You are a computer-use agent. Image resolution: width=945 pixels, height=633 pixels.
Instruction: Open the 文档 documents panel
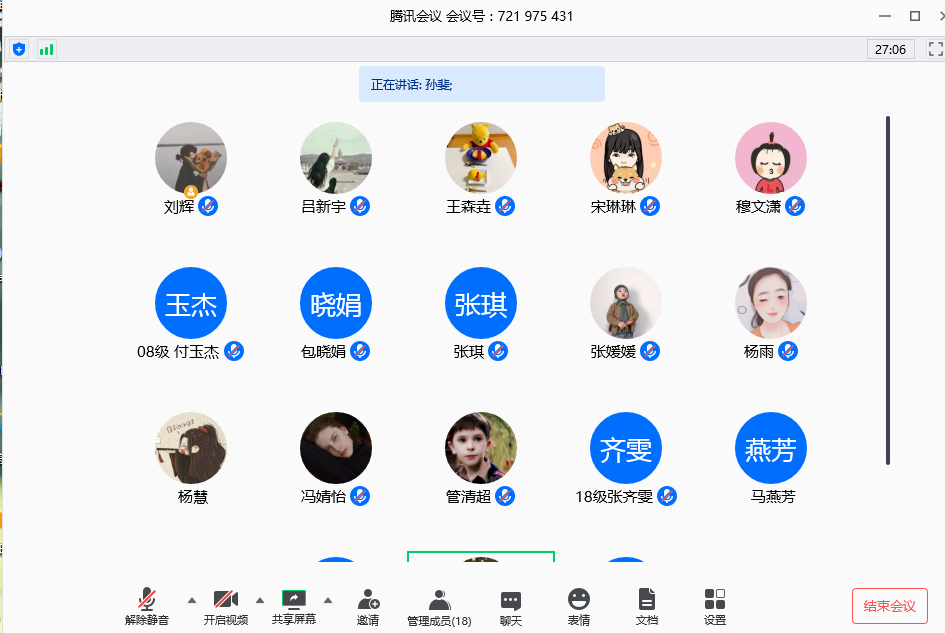tap(647, 606)
